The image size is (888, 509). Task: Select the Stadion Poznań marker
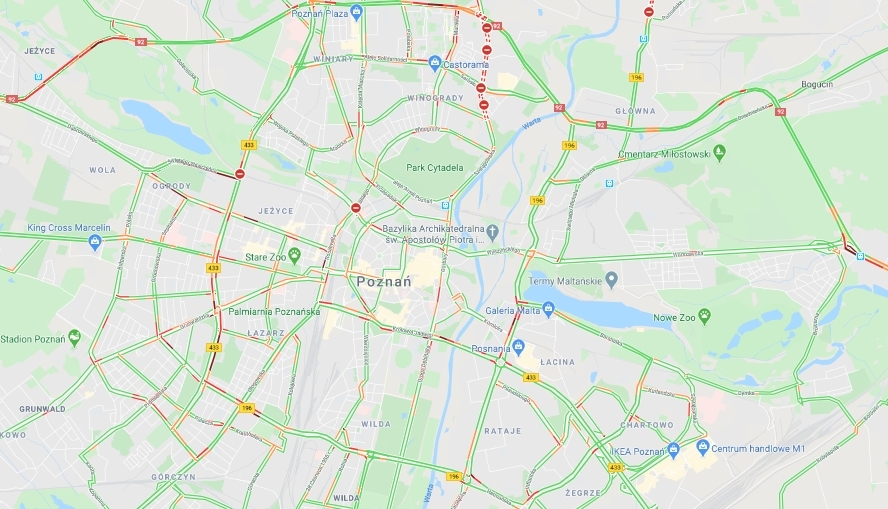74,338
